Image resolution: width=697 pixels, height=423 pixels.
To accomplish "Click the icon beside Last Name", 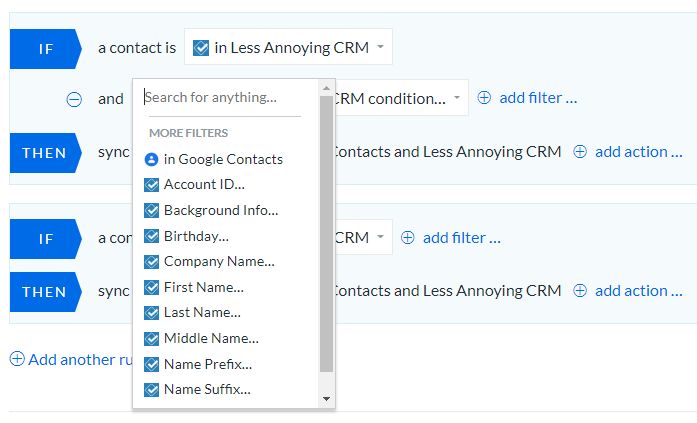I will (152, 313).
